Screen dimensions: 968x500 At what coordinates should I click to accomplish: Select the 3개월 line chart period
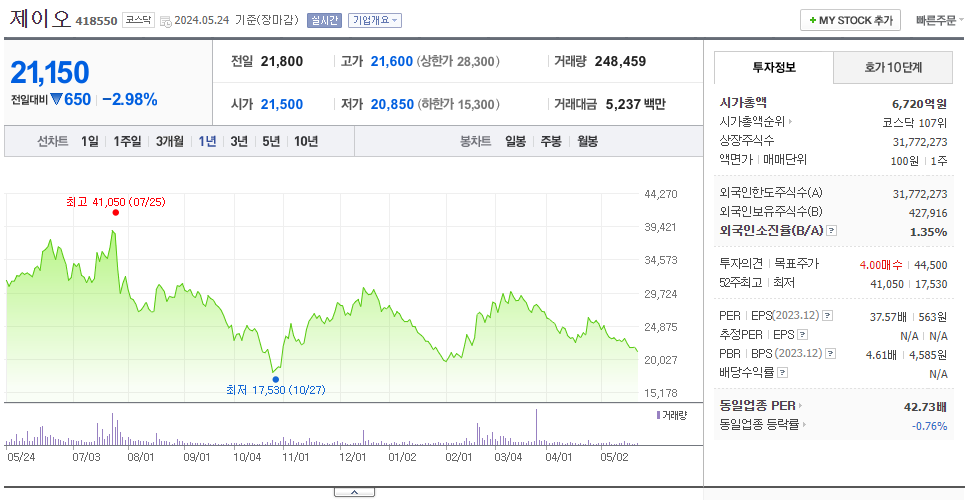coord(170,141)
